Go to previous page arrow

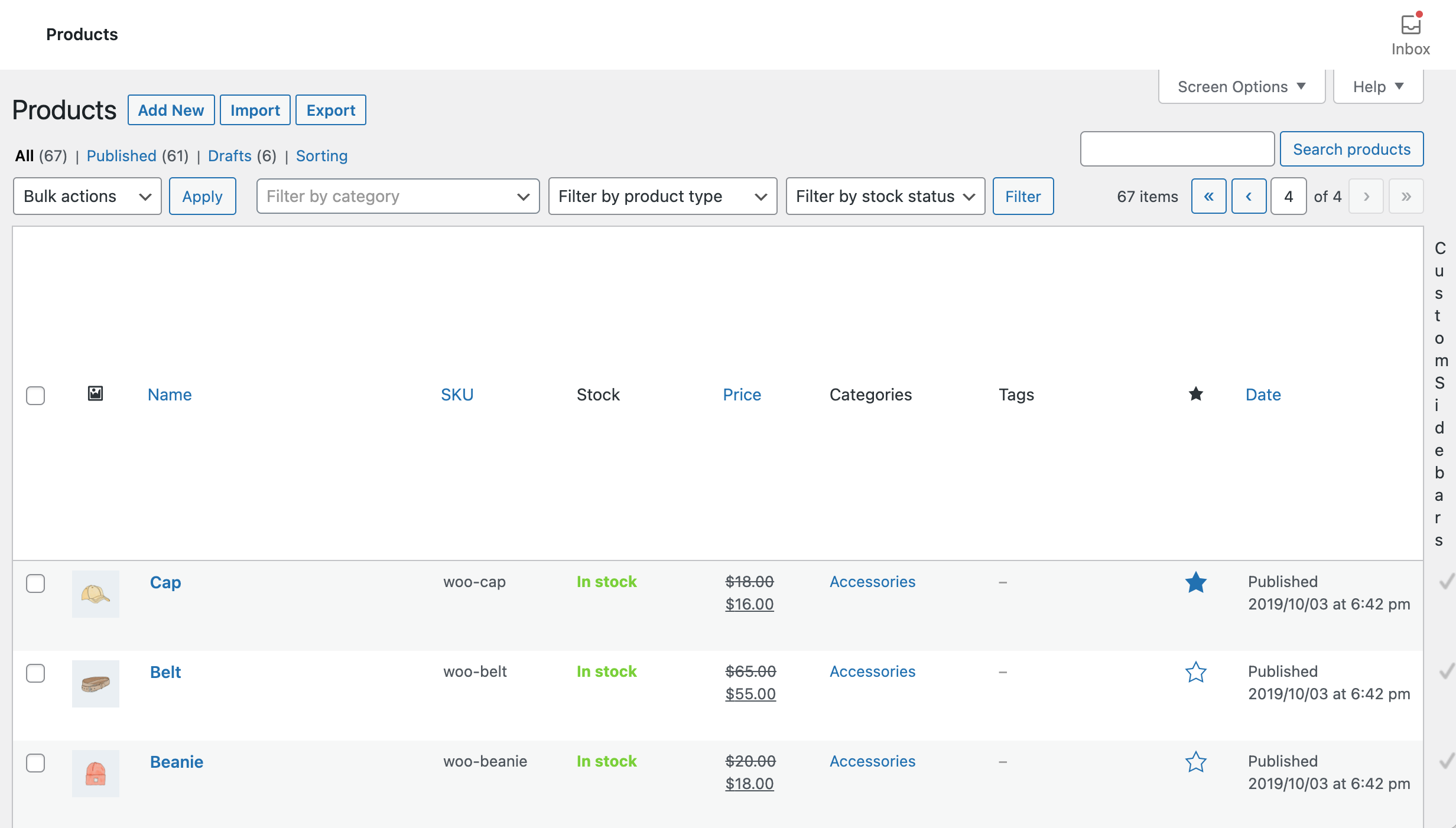(1249, 197)
